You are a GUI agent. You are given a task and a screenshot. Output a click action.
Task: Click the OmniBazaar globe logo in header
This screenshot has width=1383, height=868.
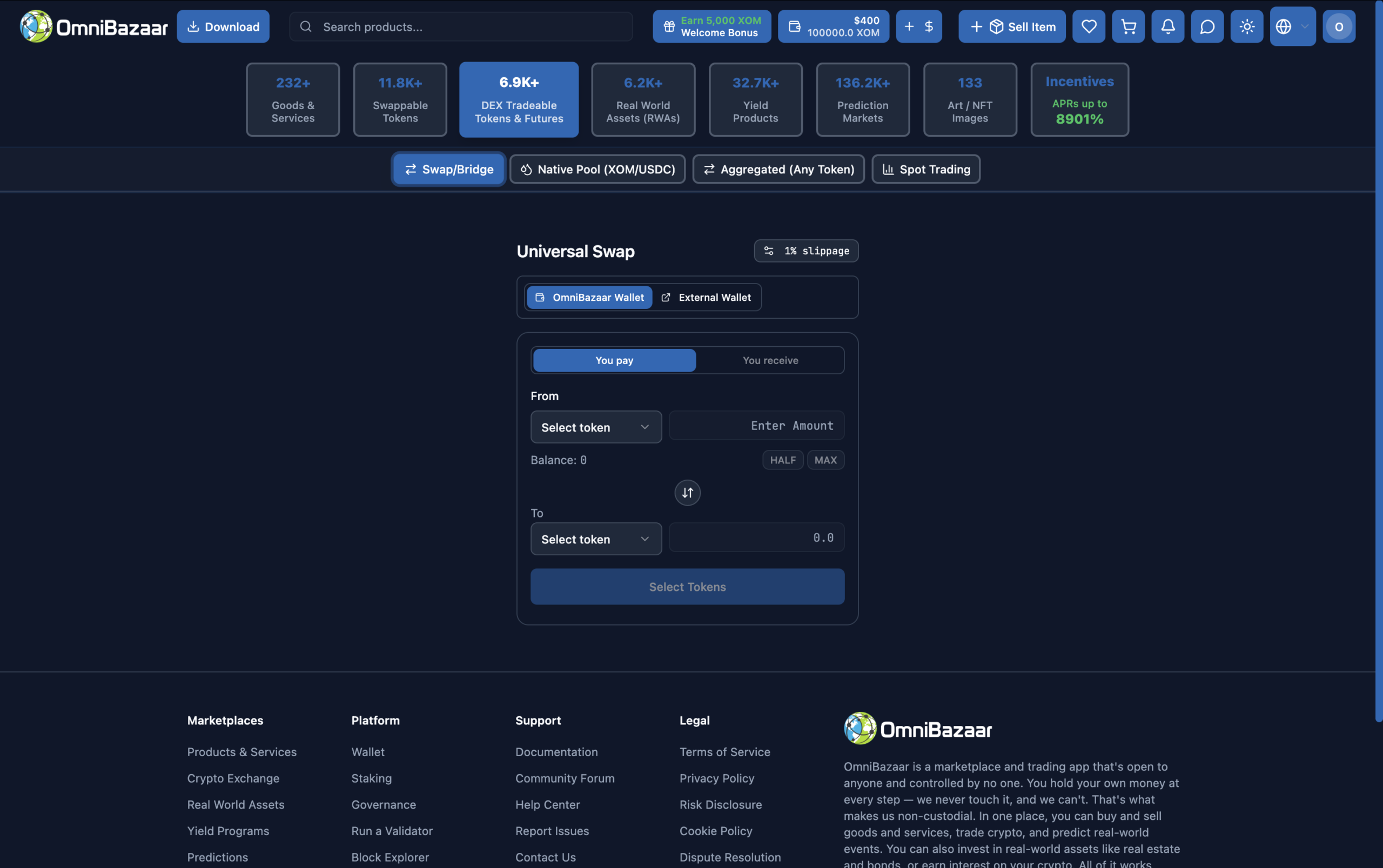(x=36, y=26)
